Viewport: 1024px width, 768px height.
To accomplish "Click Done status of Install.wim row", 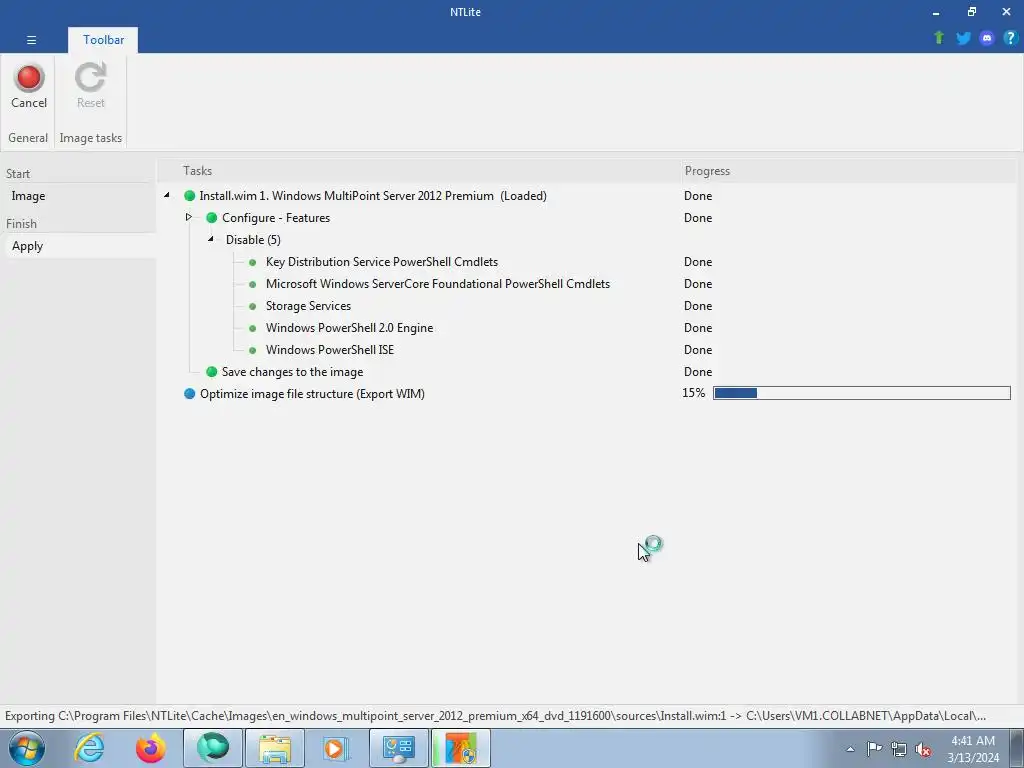I will pyautogui.click(x=697, y=196).
